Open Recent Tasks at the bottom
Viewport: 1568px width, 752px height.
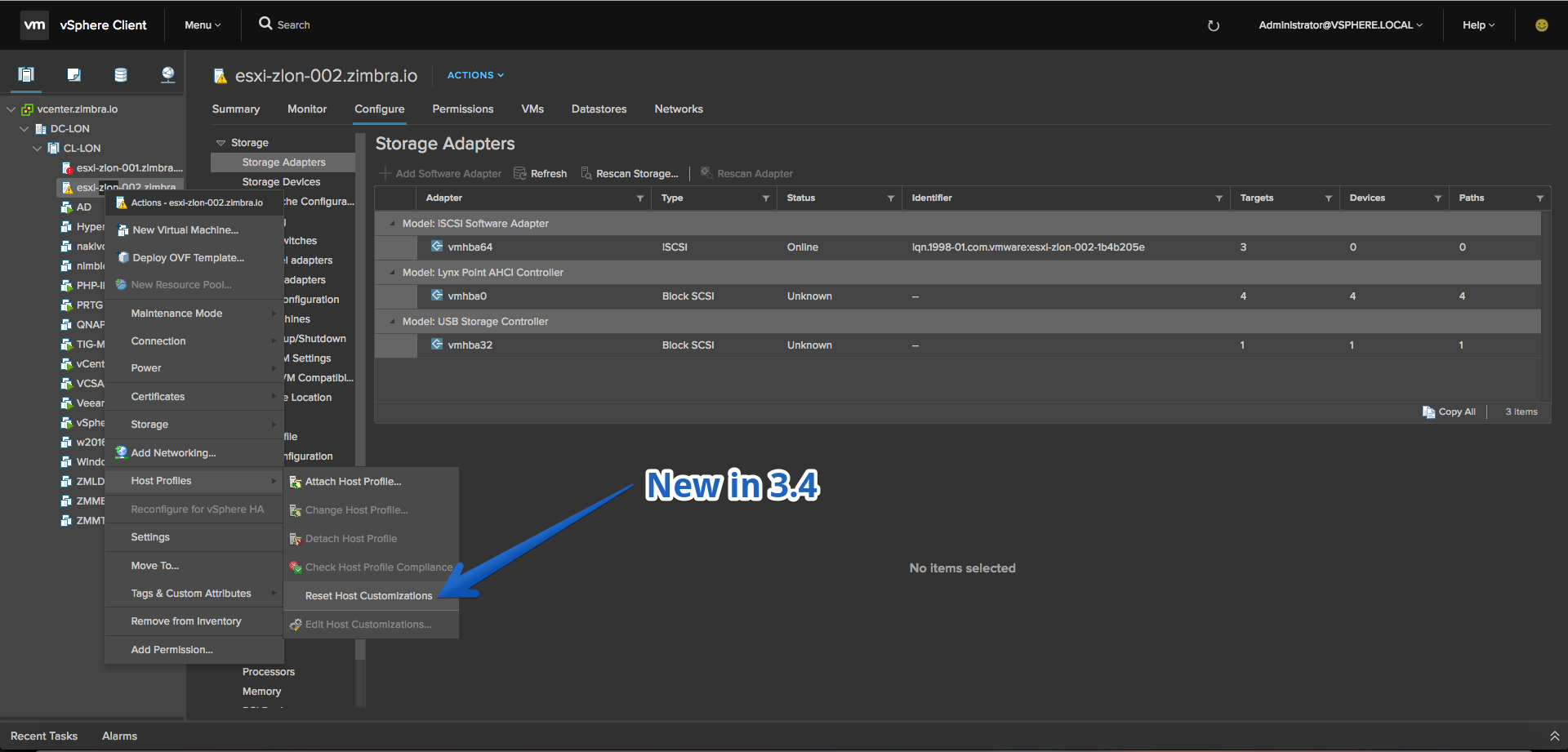44,736
